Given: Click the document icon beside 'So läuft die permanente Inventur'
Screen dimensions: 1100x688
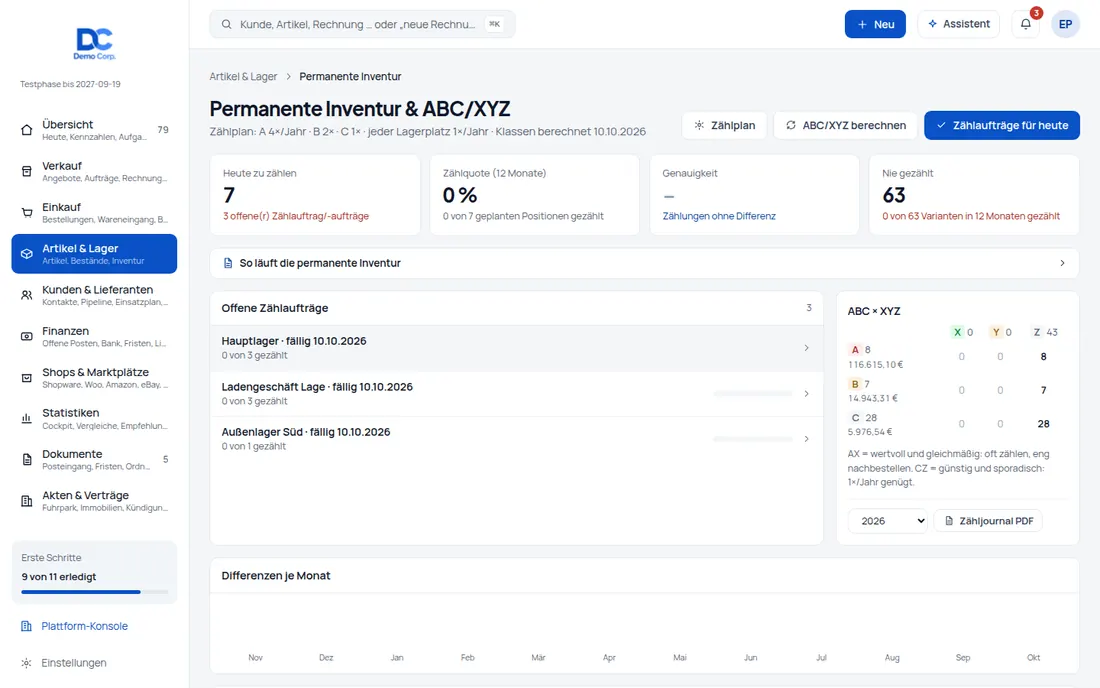Looking at the screenshot, I should click(228, 263).
